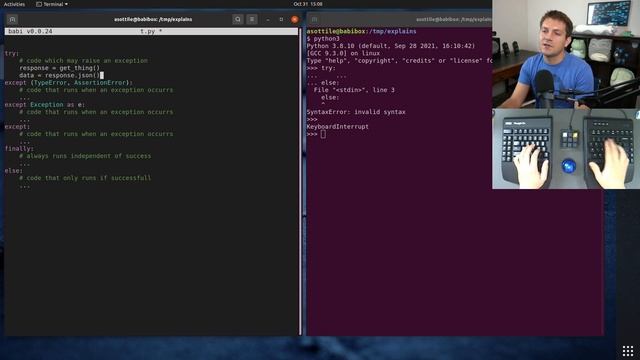640x360 pixels.
Task: Click search icon in left terminal titlebar
Action: 238,19
